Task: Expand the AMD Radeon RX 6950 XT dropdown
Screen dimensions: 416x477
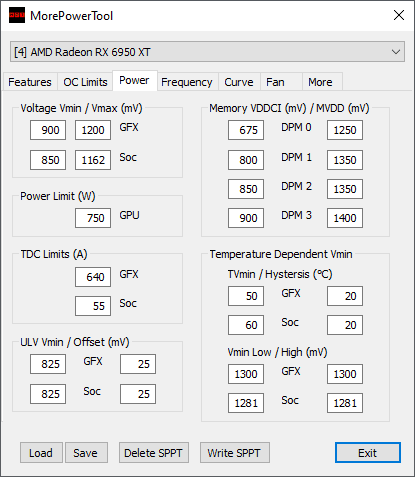Action: [x=207, y=52]
